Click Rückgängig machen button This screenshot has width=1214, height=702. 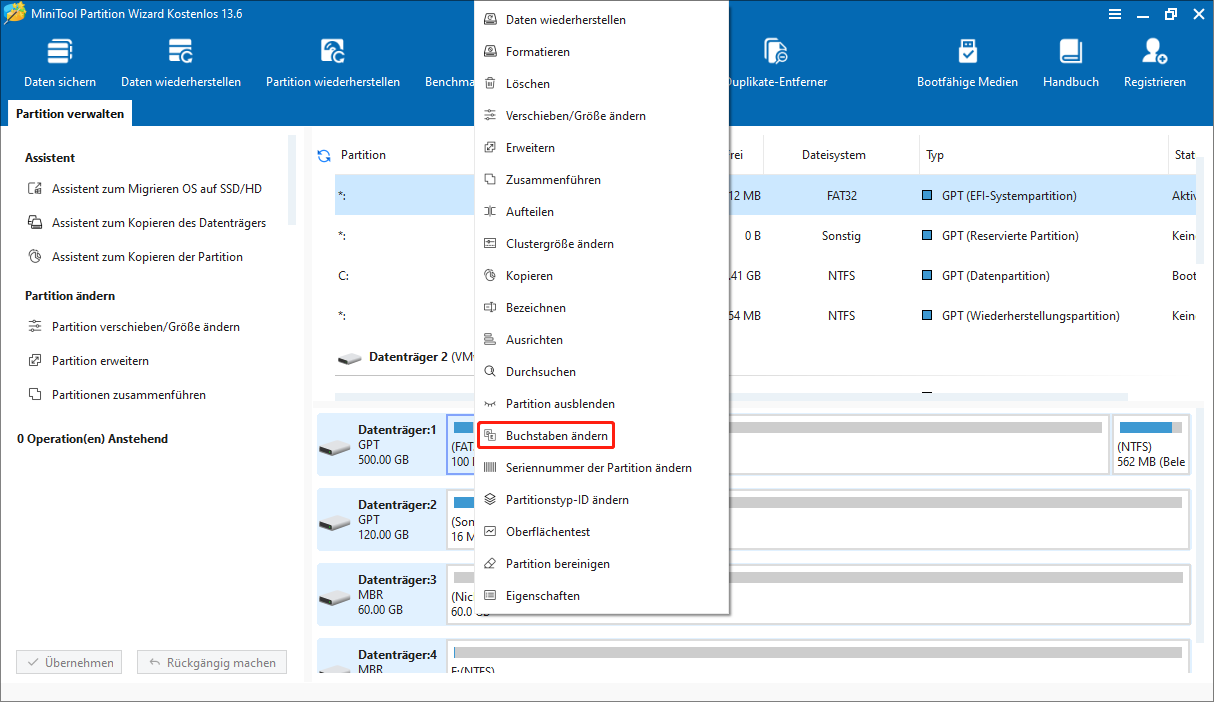(x=213, y=663)
